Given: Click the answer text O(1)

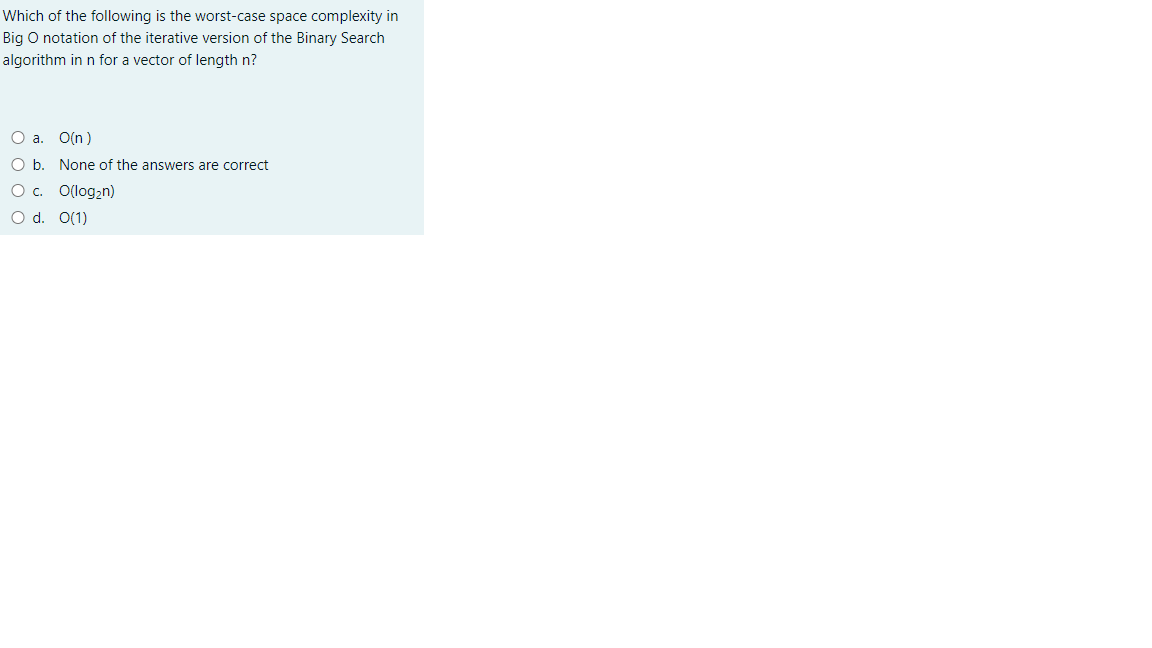Looking at the screenshot, I should point(73,217).
